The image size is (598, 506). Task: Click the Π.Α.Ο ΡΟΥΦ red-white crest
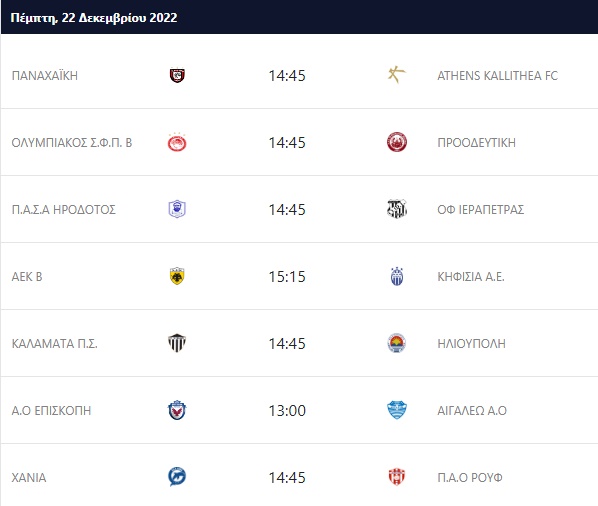397,477
